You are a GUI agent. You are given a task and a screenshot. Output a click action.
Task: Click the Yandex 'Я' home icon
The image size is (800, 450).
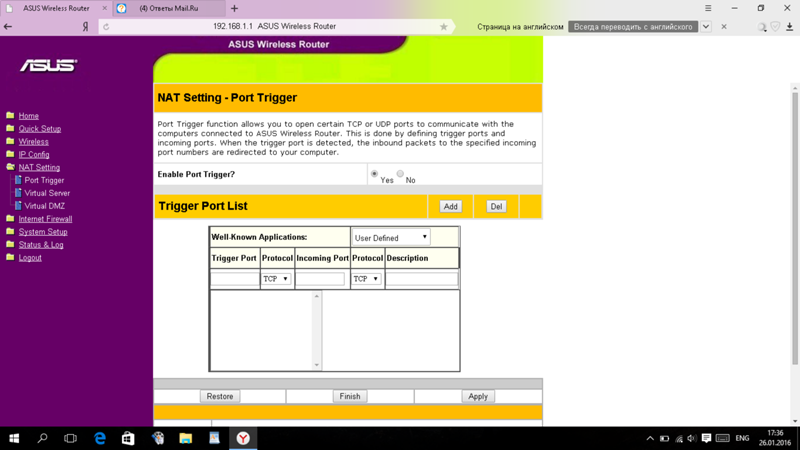(85, 27)
